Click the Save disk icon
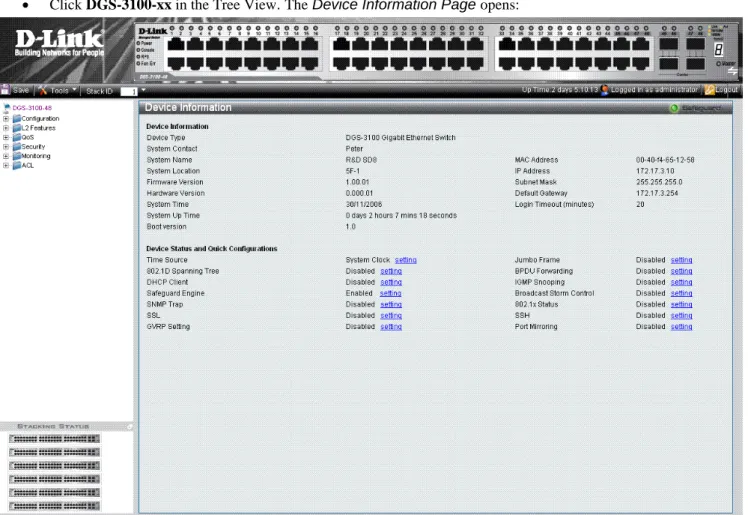748x515 pixels. click(5, 90)
